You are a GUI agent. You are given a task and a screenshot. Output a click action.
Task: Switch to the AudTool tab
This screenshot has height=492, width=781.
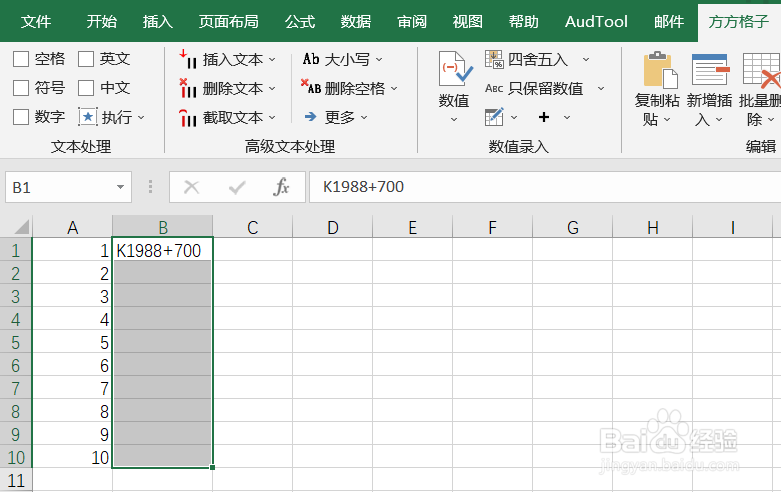click(596, 21)
